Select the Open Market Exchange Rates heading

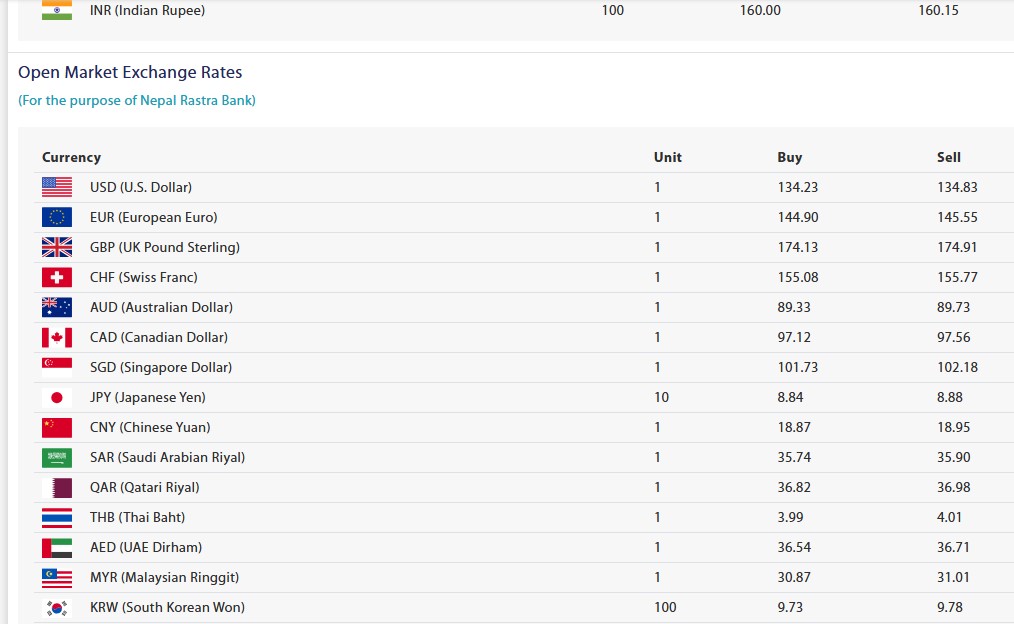tap(130, 72)
